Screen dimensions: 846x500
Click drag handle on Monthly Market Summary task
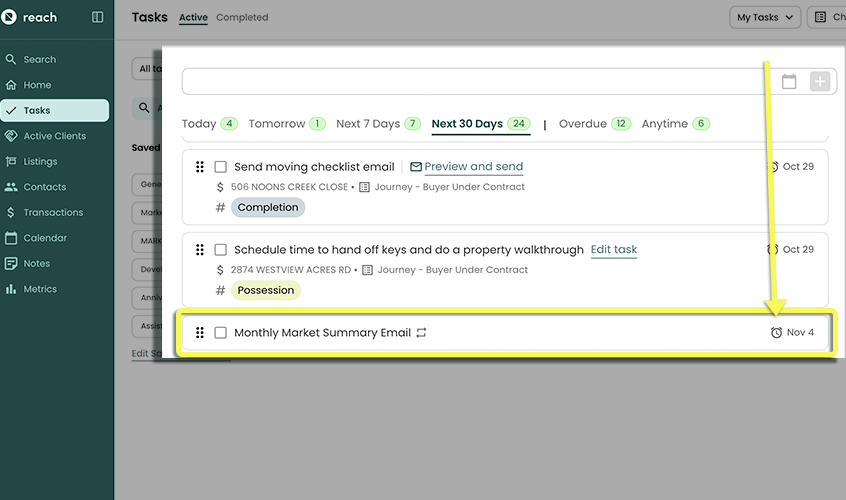(x=200, y=333)
